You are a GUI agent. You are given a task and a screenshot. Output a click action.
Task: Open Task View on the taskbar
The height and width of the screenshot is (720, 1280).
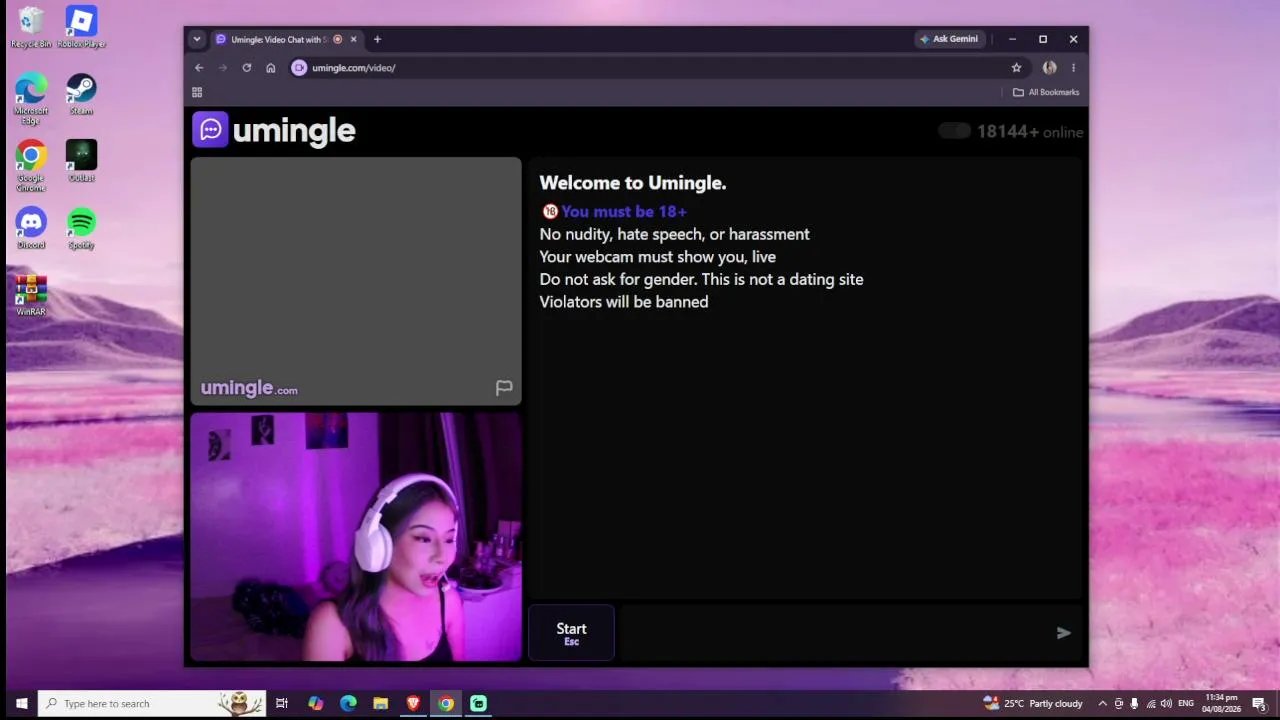(282, 703)
